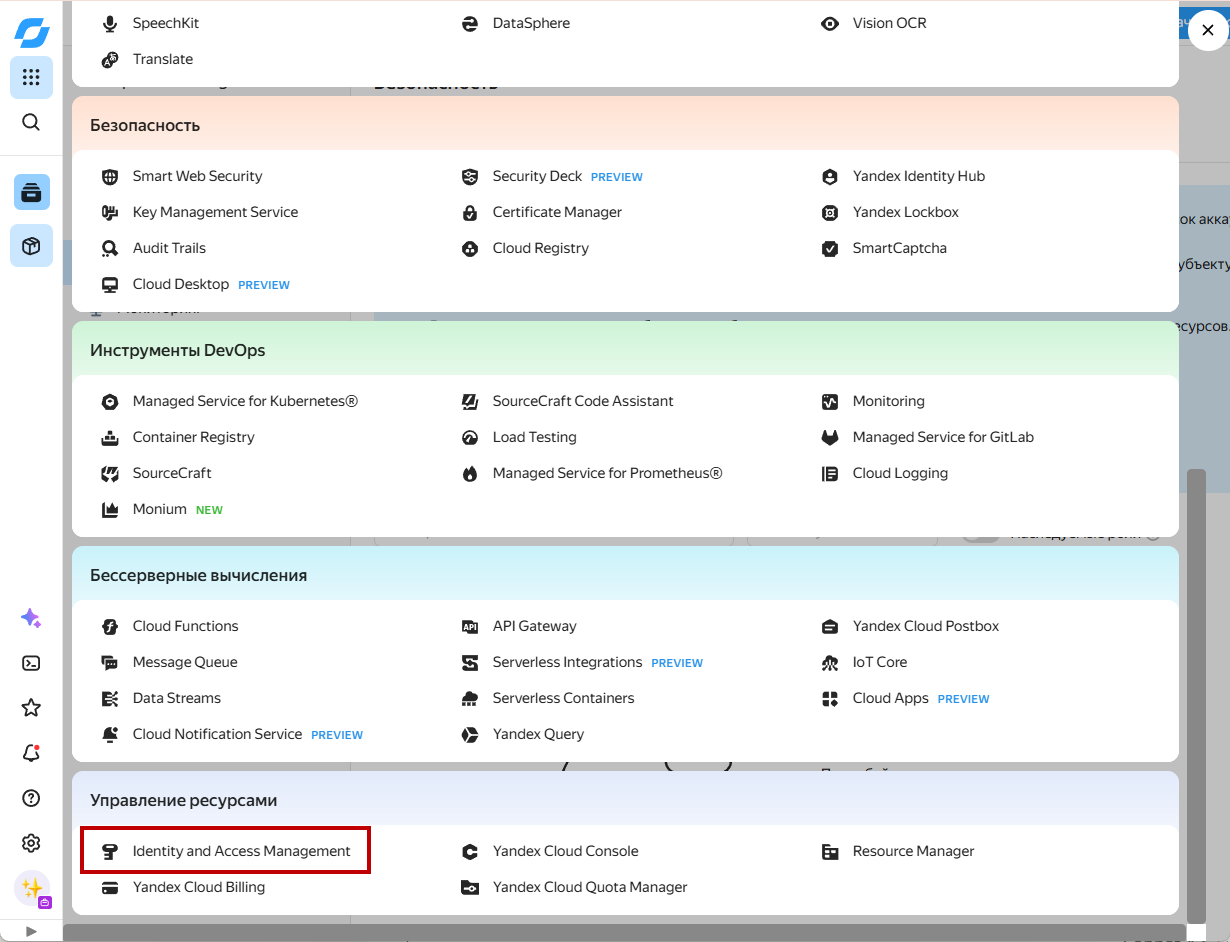Open settings gear in the sidebar
The height and width of the screenshot is (942, 1230).
point(31,843)
